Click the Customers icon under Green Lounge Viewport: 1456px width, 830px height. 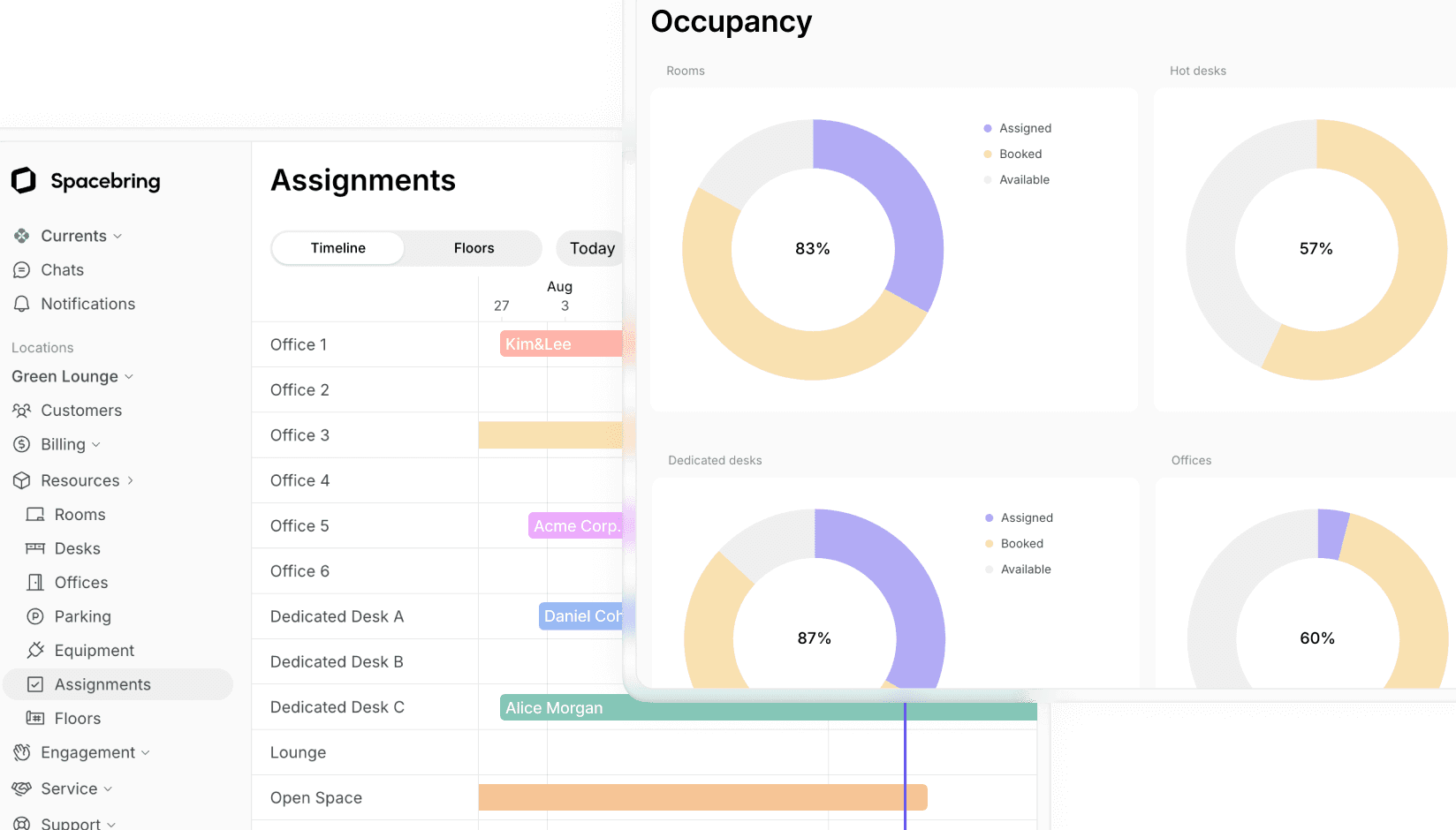click(x=22, y=410)
